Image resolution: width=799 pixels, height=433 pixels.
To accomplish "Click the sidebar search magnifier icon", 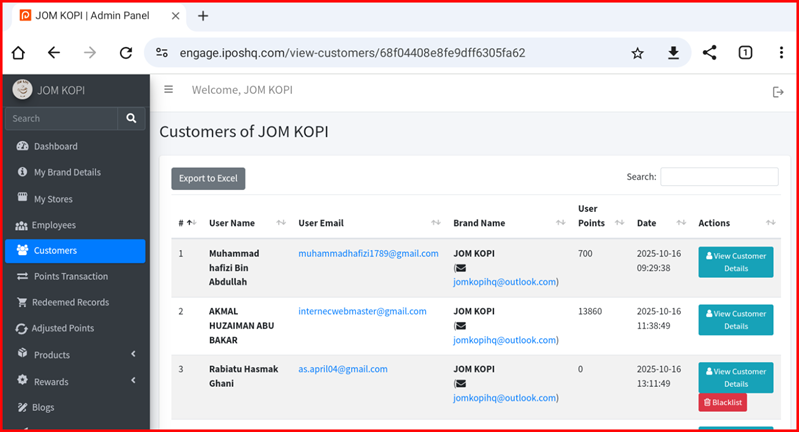I will click(131, 118).
